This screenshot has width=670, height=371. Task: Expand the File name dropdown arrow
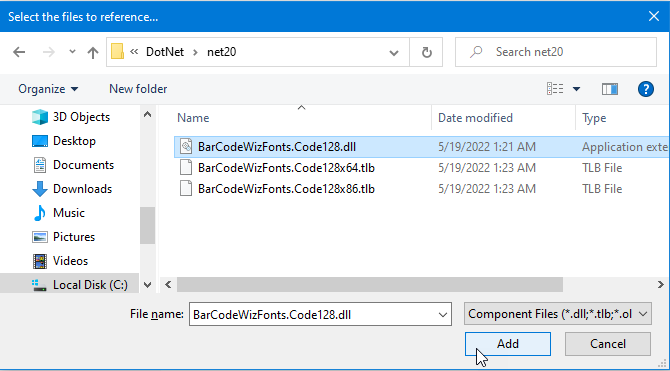click(443, 315)
